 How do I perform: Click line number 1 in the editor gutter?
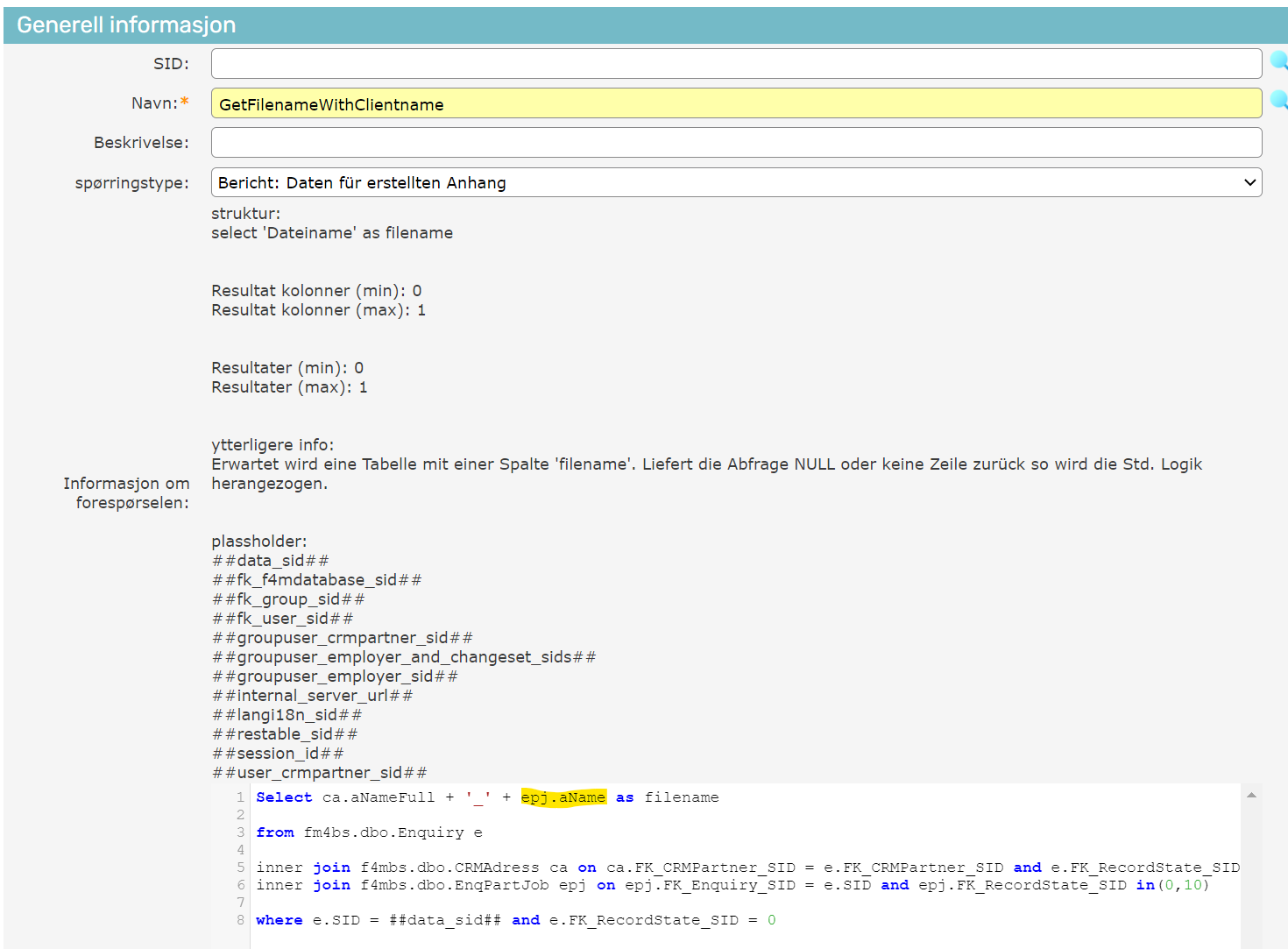pyautogui.click(x=240, y=797)
